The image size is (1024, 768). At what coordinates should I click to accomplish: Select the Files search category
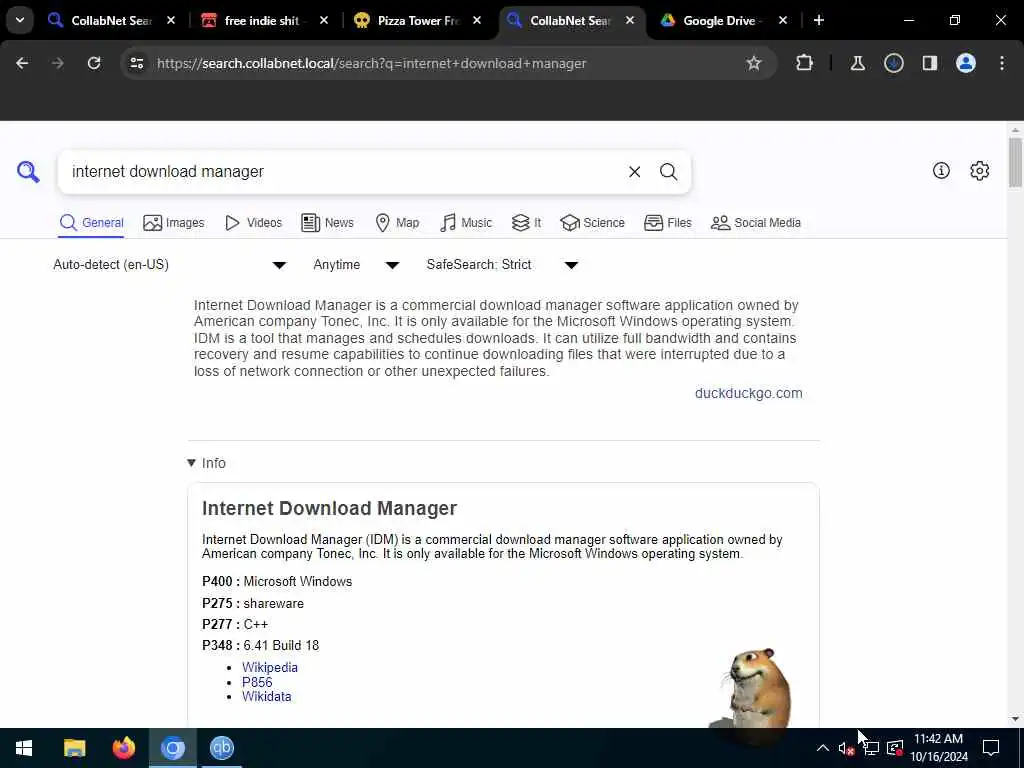[x=667, y=223]
